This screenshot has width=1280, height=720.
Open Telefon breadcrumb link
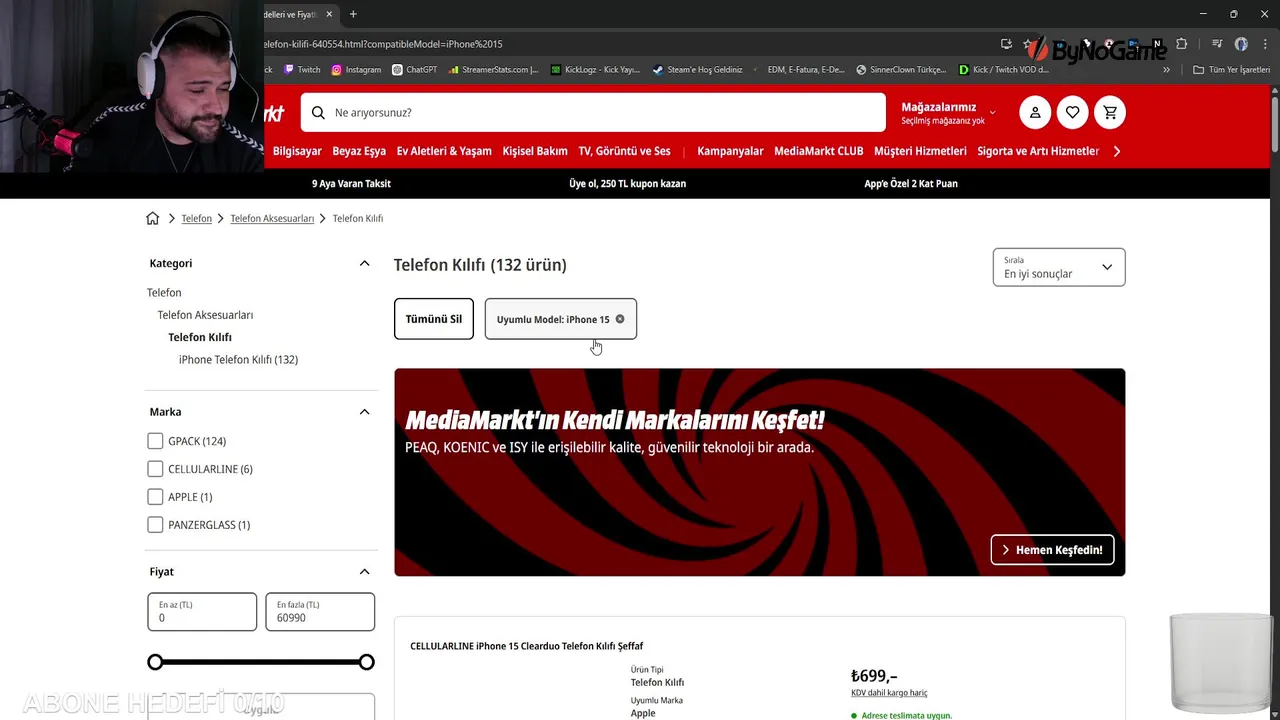click(196, 218)
